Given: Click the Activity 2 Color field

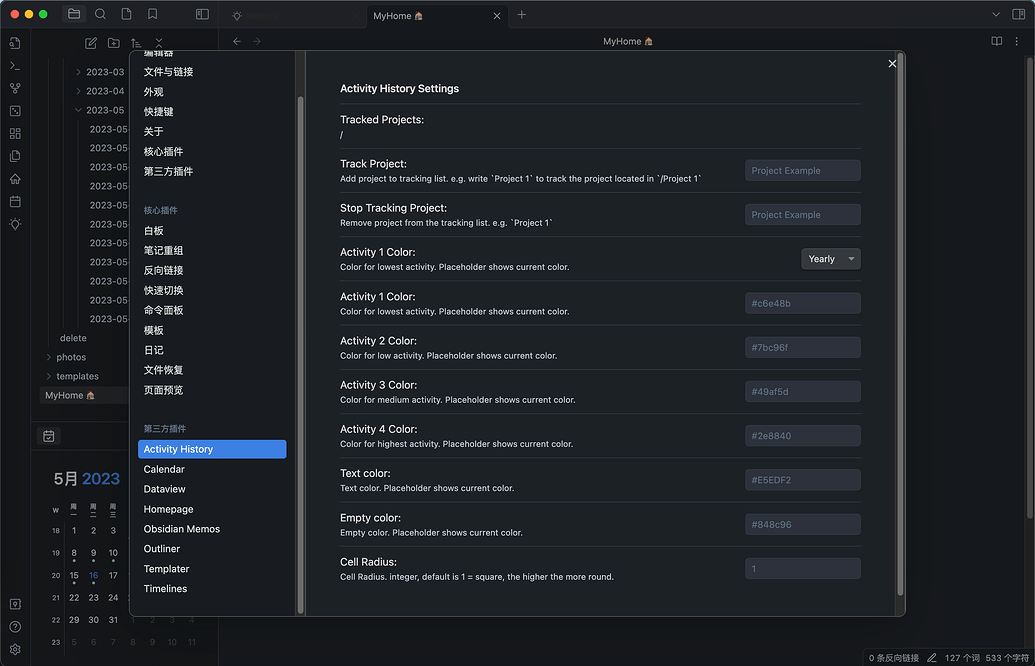Looking at the screenshot, I should 802,347.
